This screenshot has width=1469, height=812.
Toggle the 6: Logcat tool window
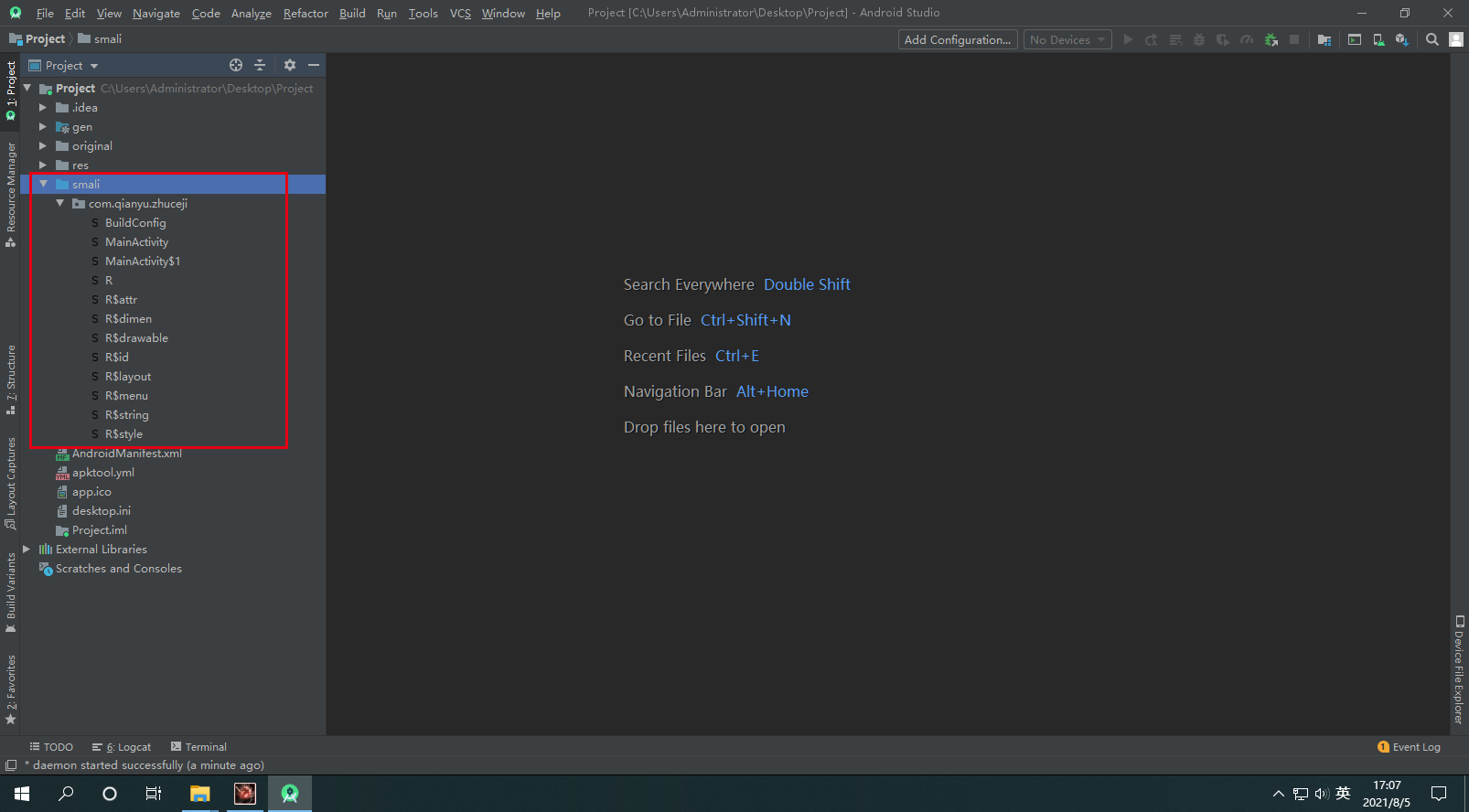click(x=122, y=747)
